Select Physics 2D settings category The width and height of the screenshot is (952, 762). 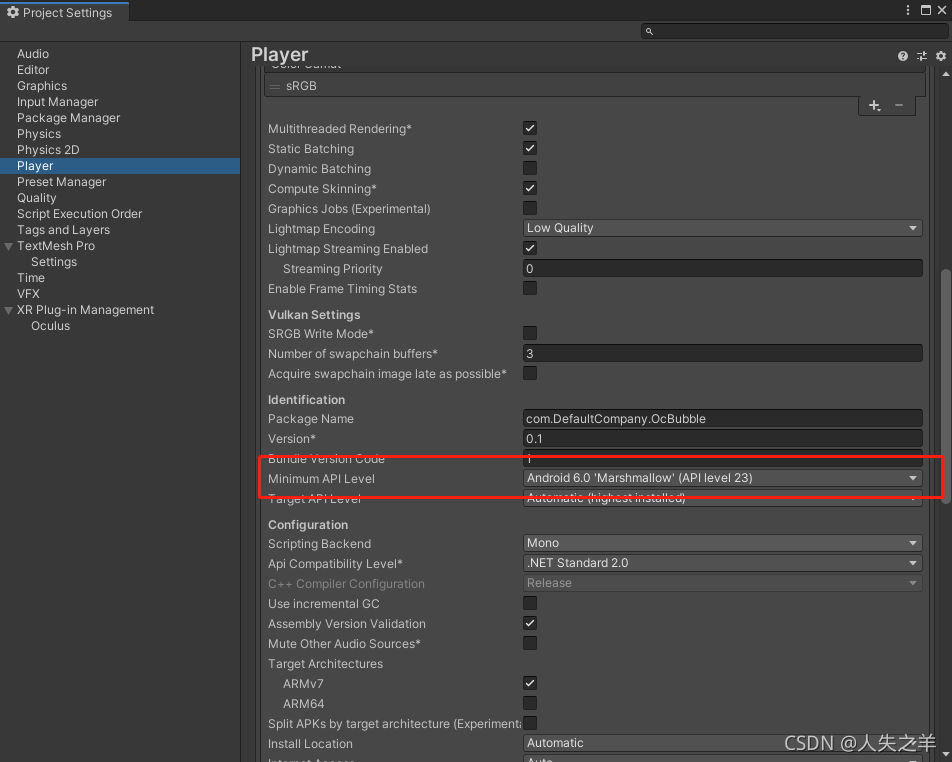pyautogui.click(x=48, y=150)
